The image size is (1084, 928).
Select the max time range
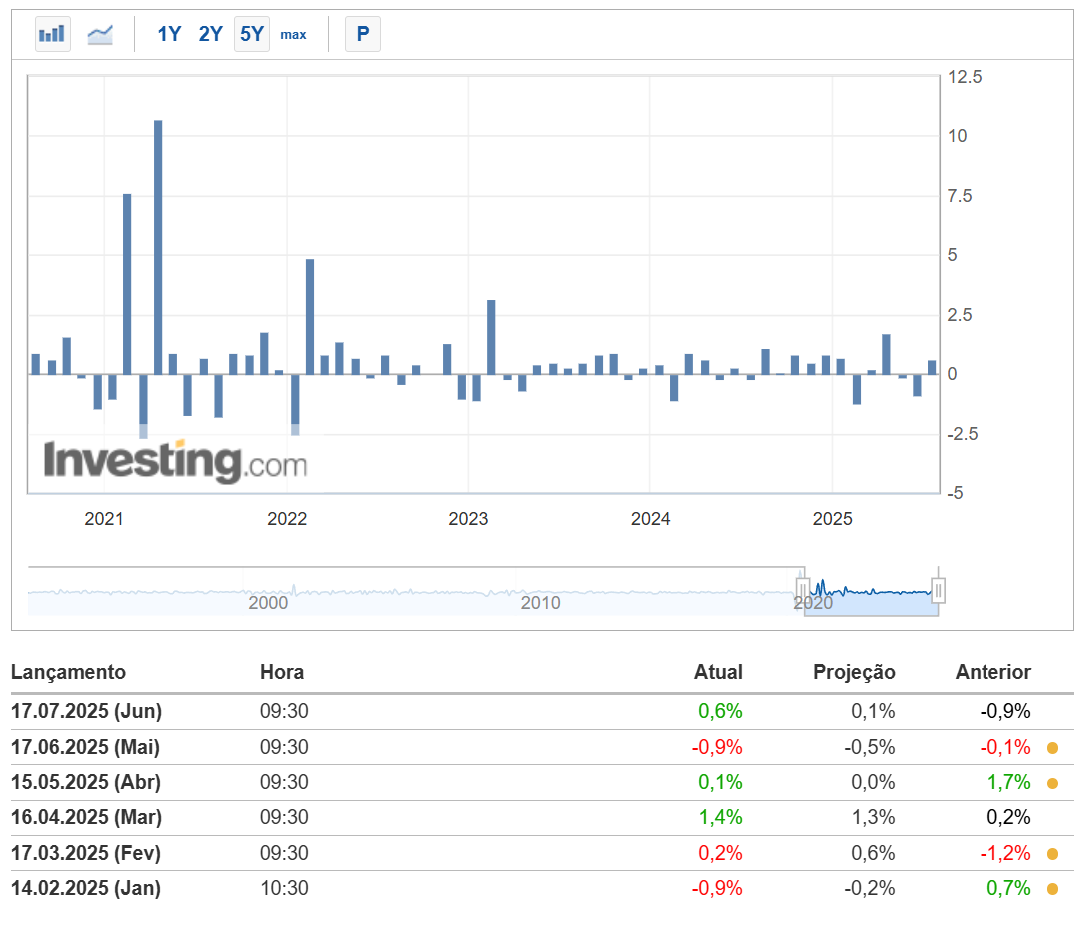[293, 35]
